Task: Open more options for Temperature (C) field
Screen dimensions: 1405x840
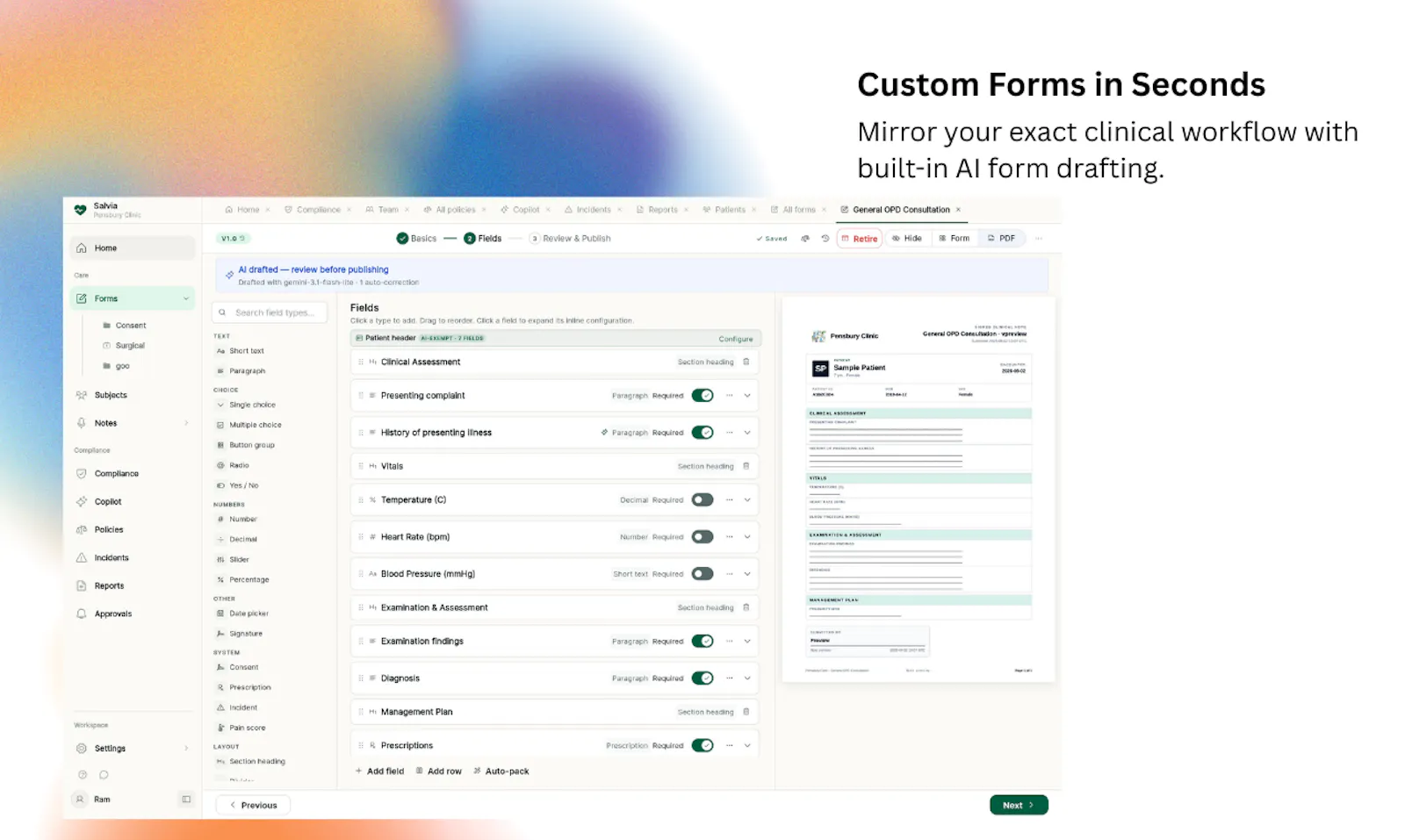Action: tap(729, 500)
